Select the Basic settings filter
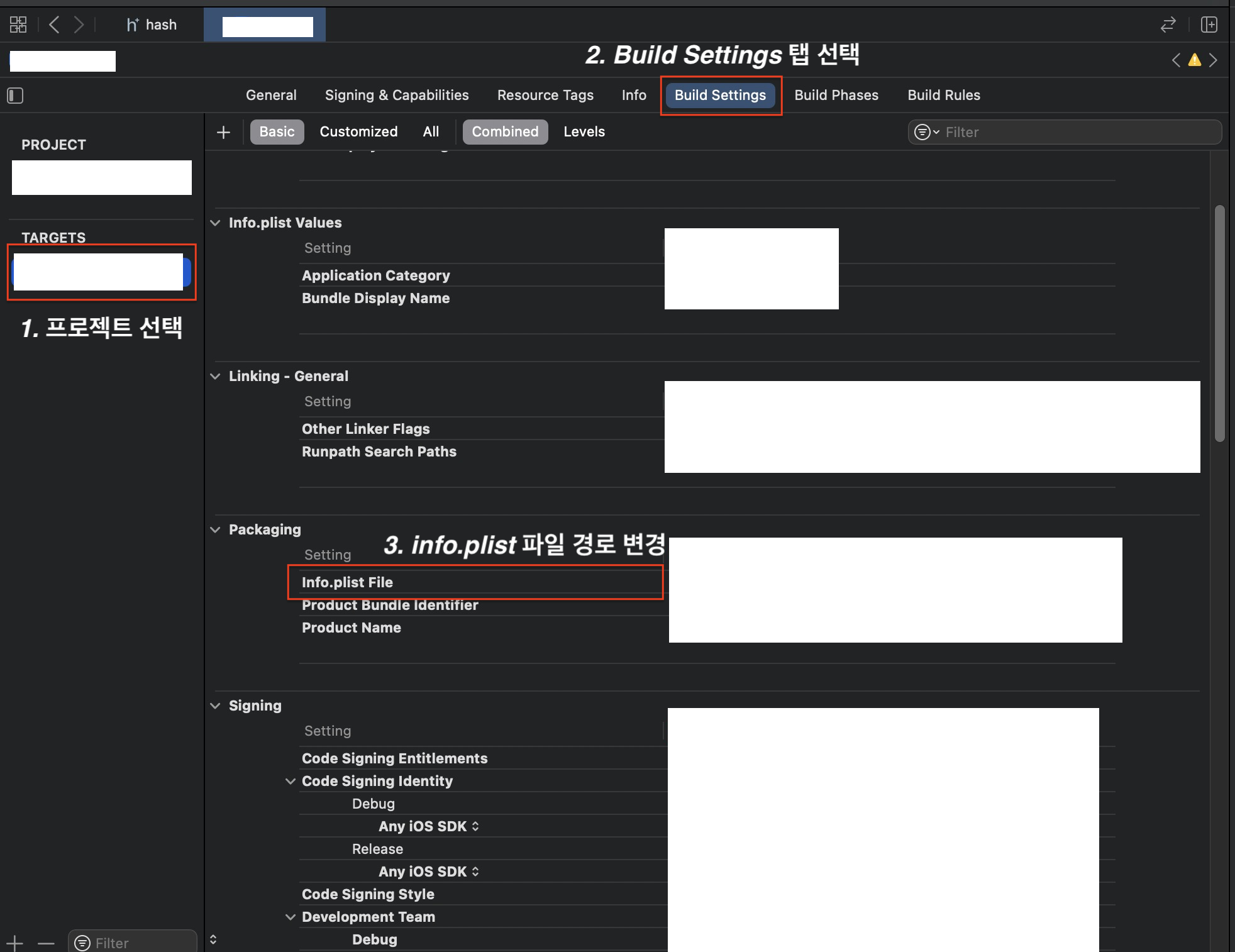Image resolution: width=1235 pixels, height=952 pixels. click(x=277, y=132)
